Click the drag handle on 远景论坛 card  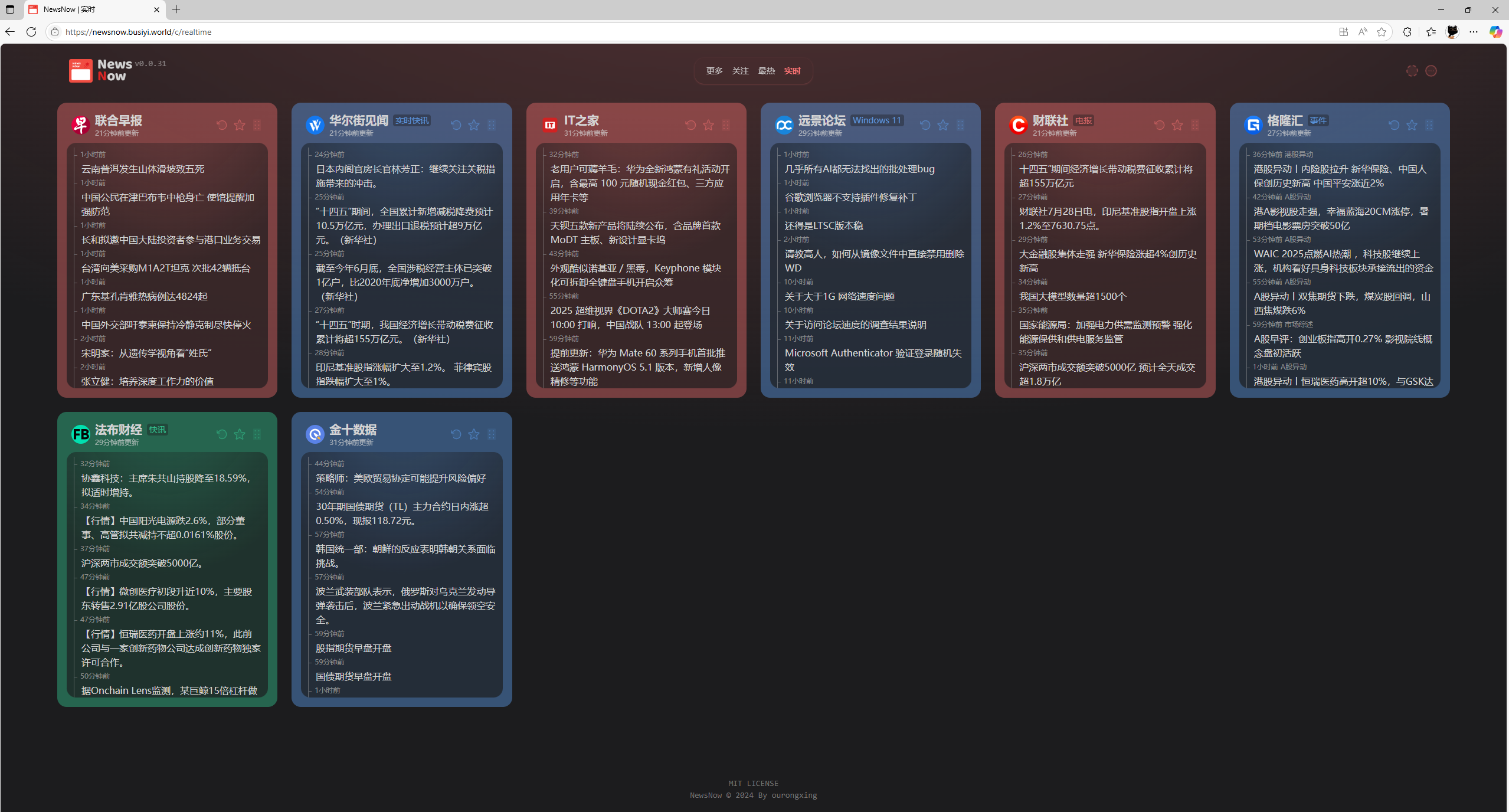point(960,125)
